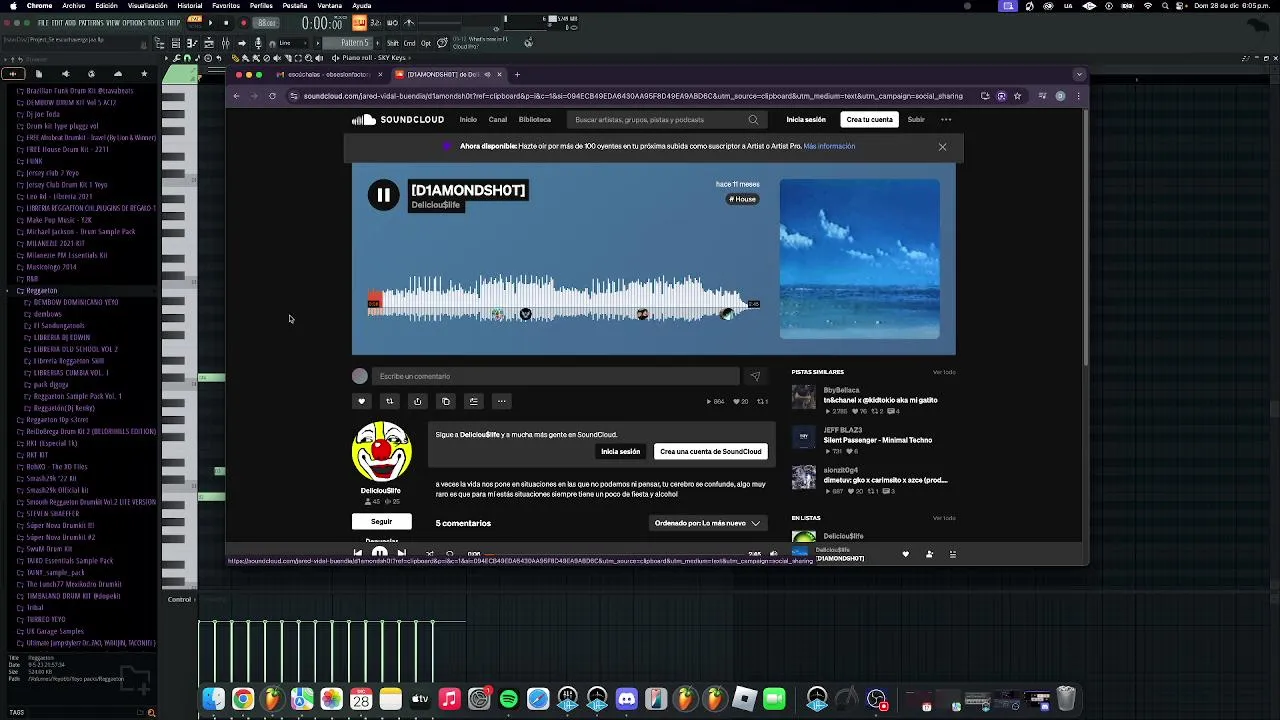Click the Chrome address bar URL
1280x720 pixels.
pyautogui.click(x=632, y=96)
